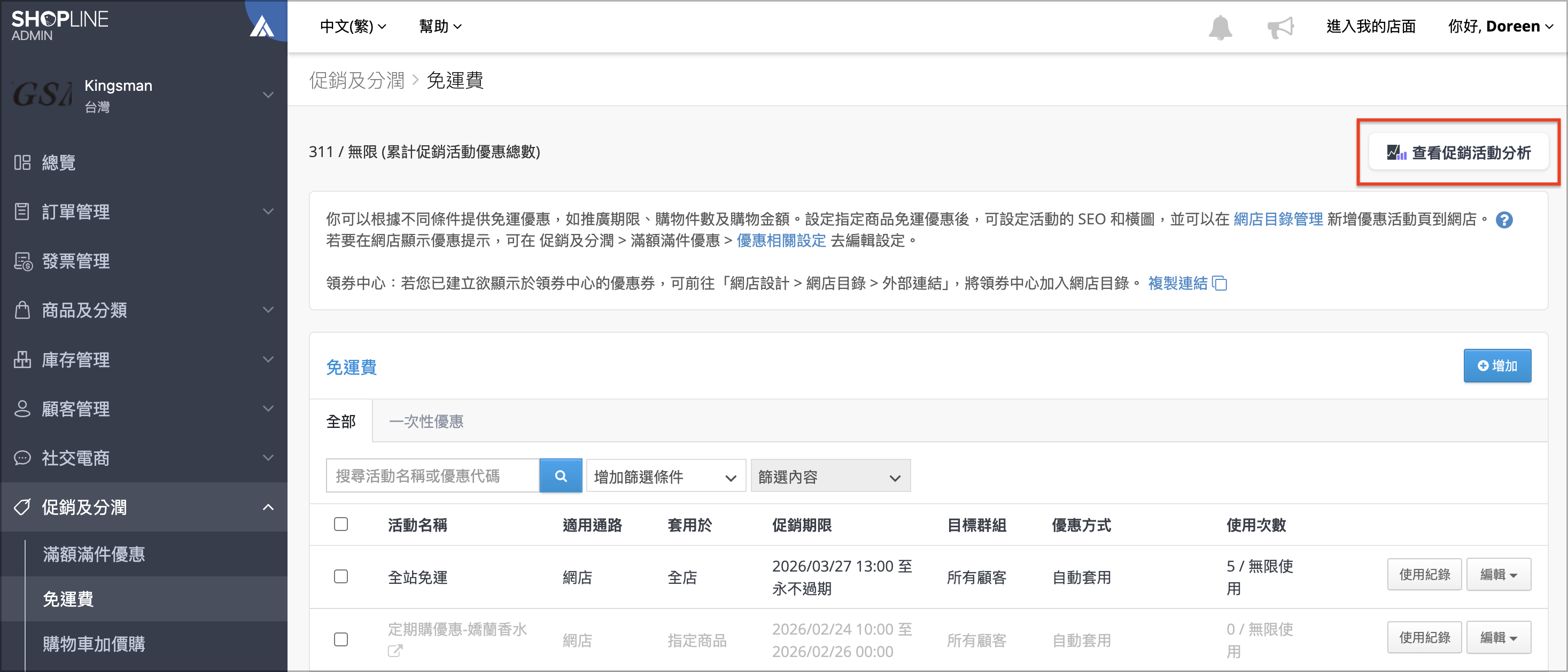Click the 顧客管理 person icon

point(22,409)
